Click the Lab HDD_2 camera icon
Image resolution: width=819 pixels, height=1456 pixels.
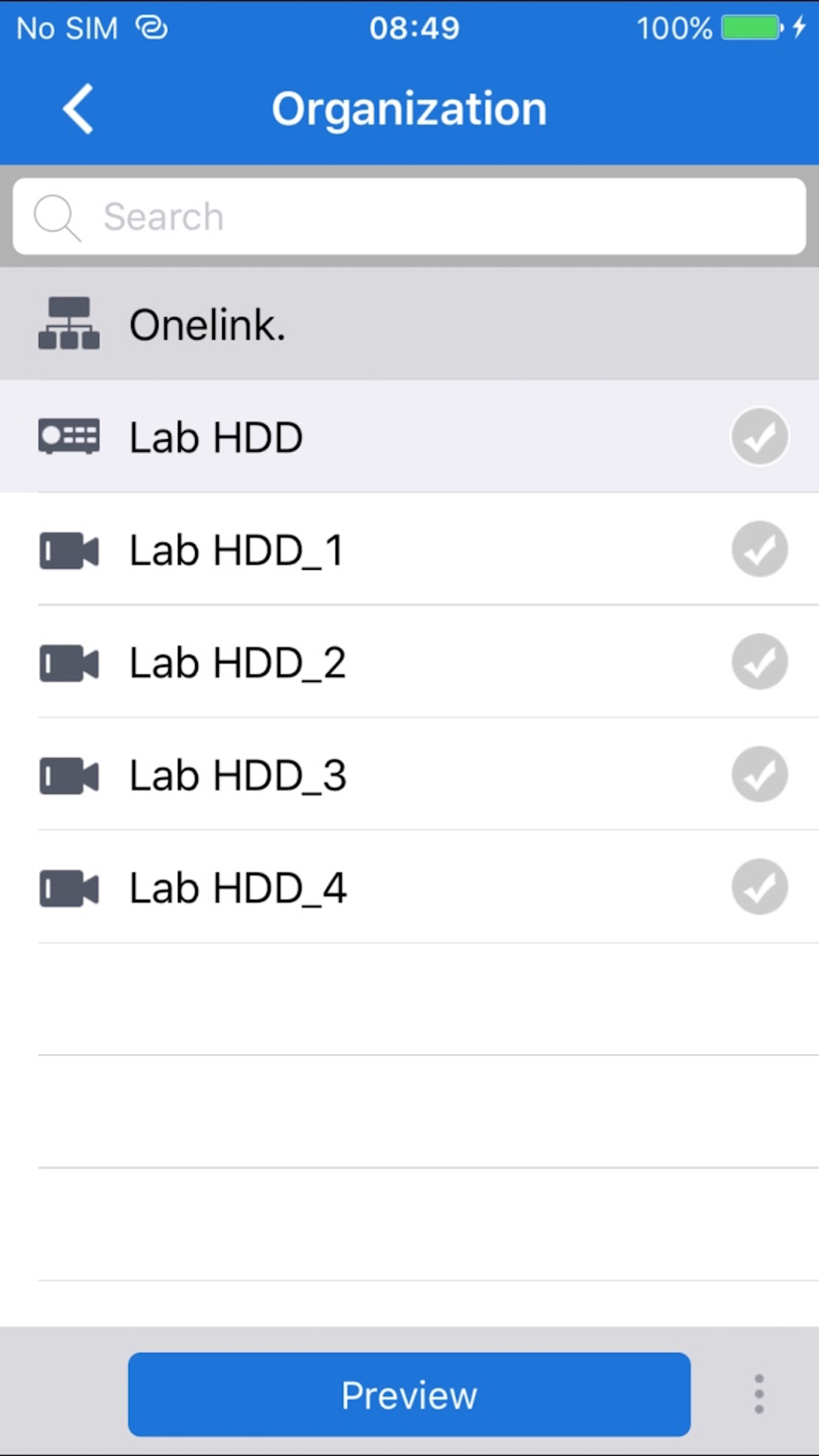(69, 663)
